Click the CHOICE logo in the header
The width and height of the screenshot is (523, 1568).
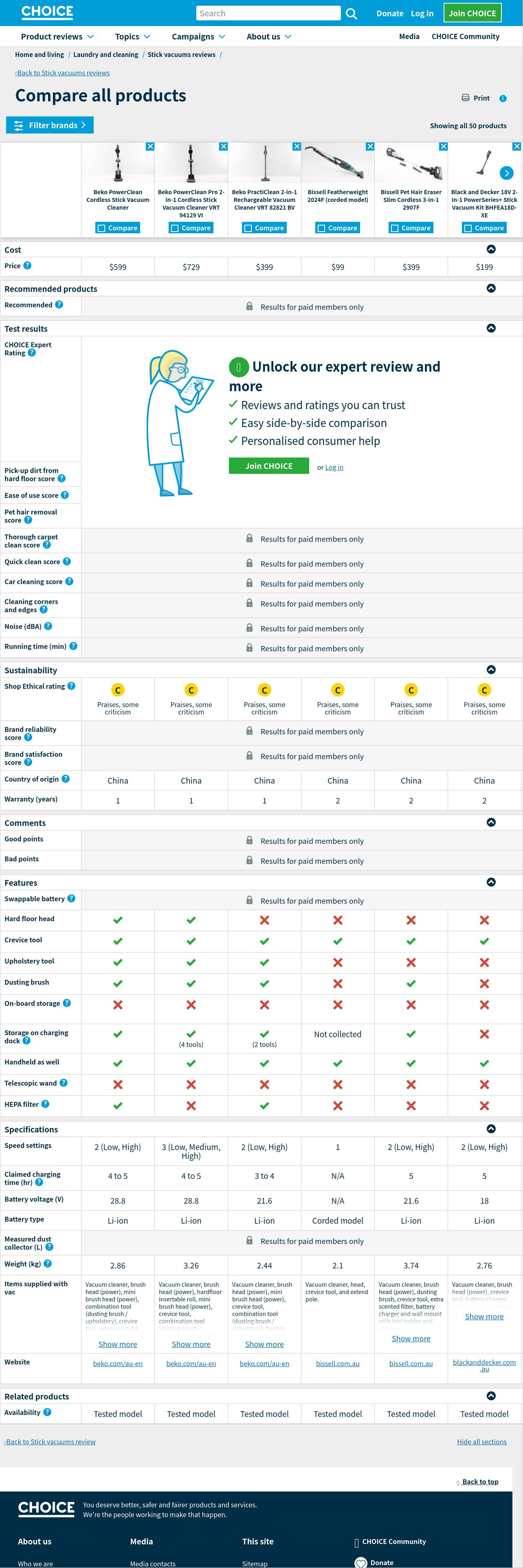47,12
